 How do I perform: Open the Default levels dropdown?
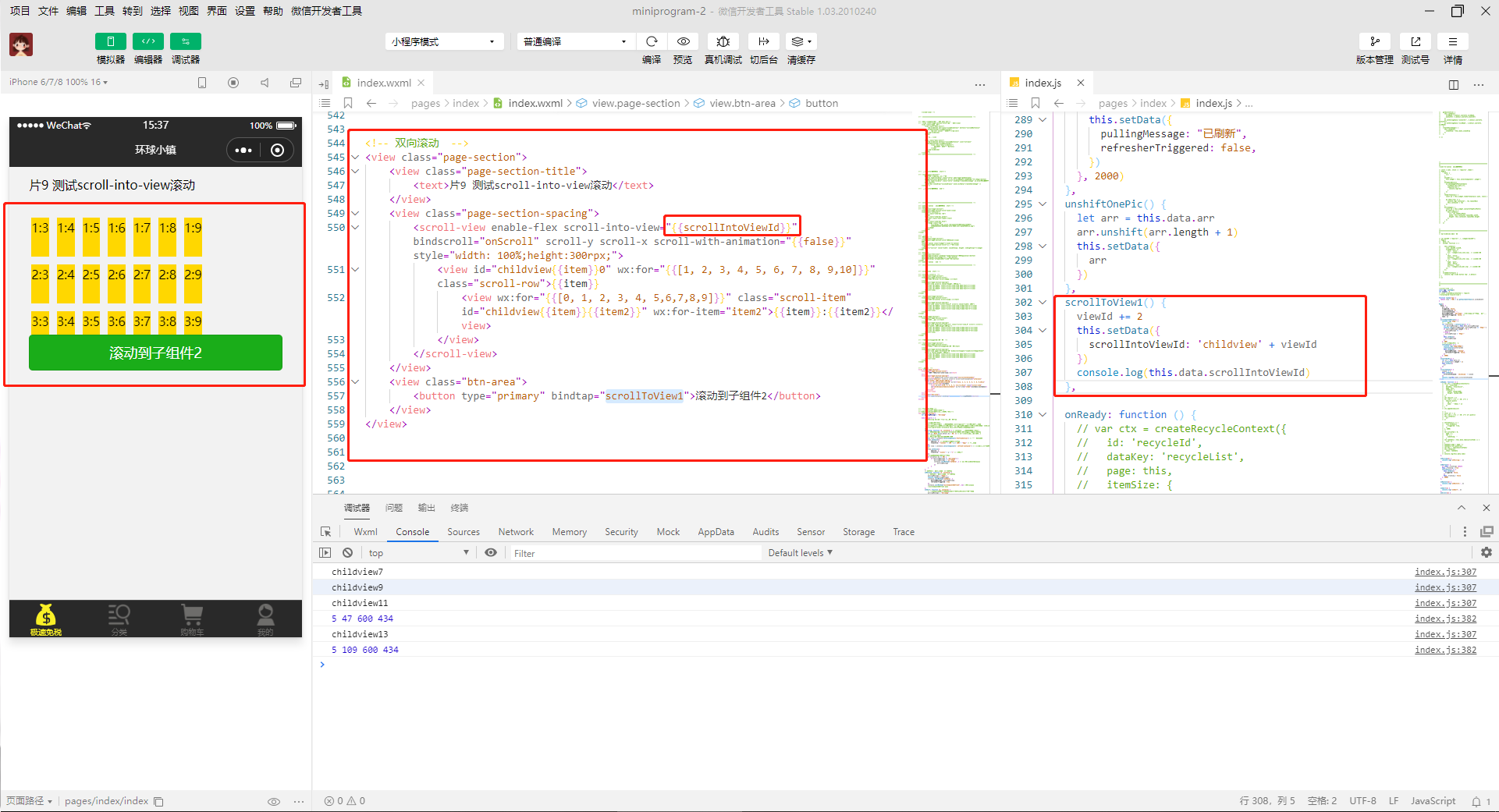pos(800,552)
